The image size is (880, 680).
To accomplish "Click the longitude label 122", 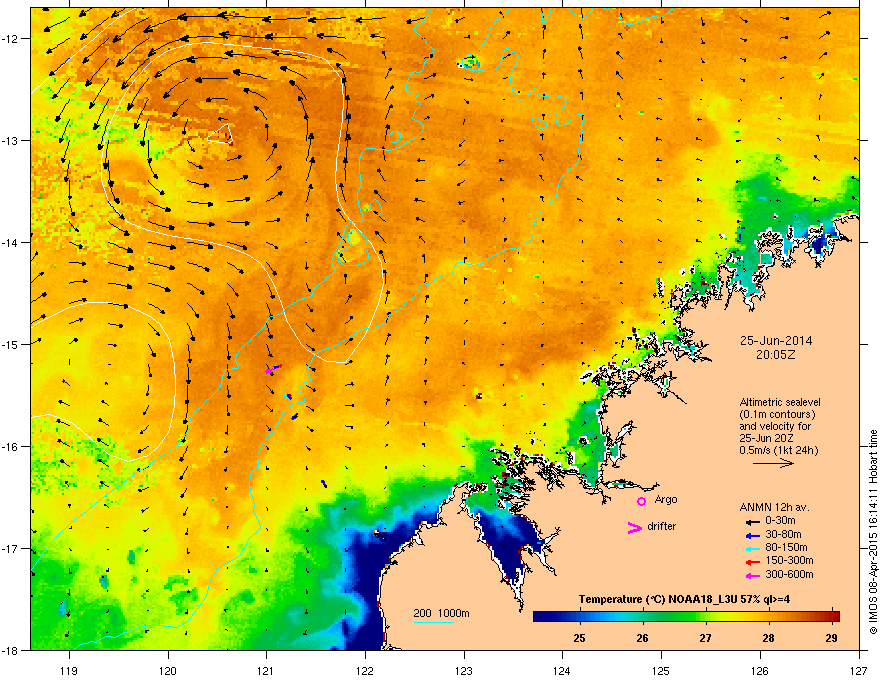I will point(365,671).
